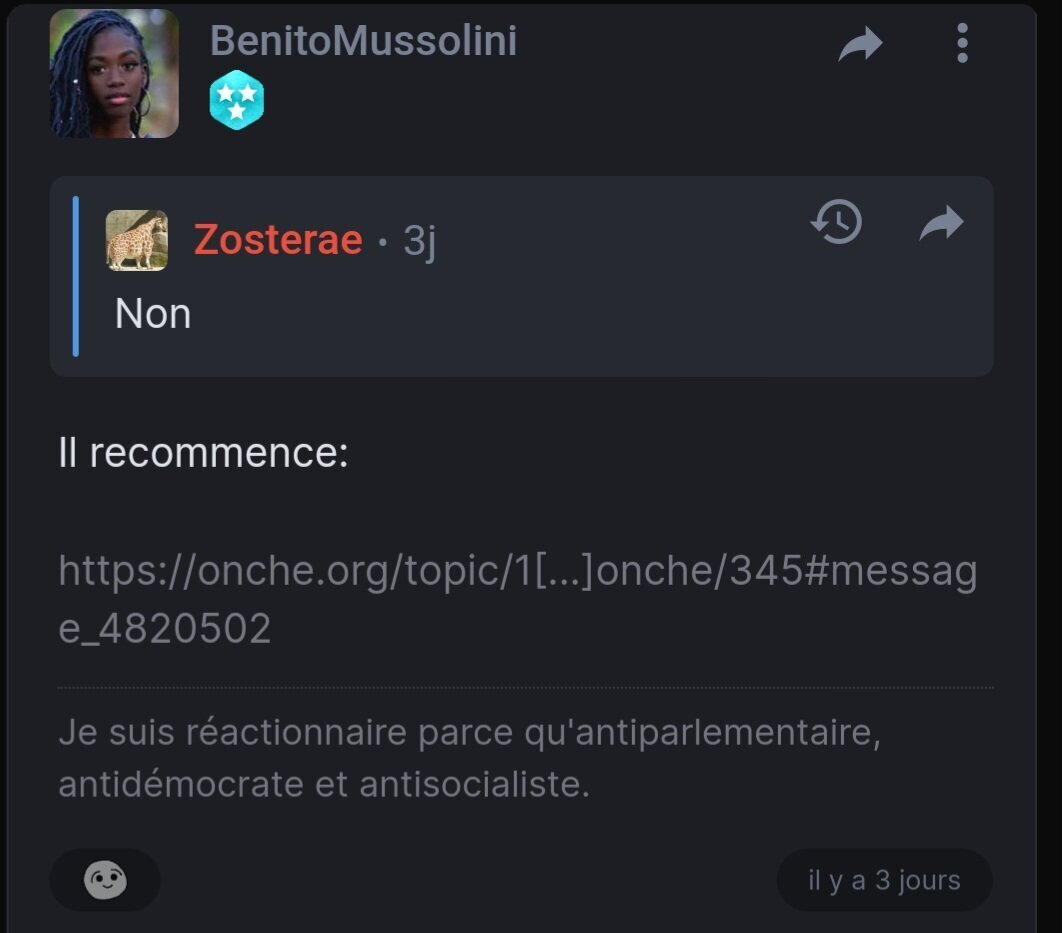Open the three-dot post options menu
The width and height of the screenshot is (1062, 933).
click(x=962, y=43)
